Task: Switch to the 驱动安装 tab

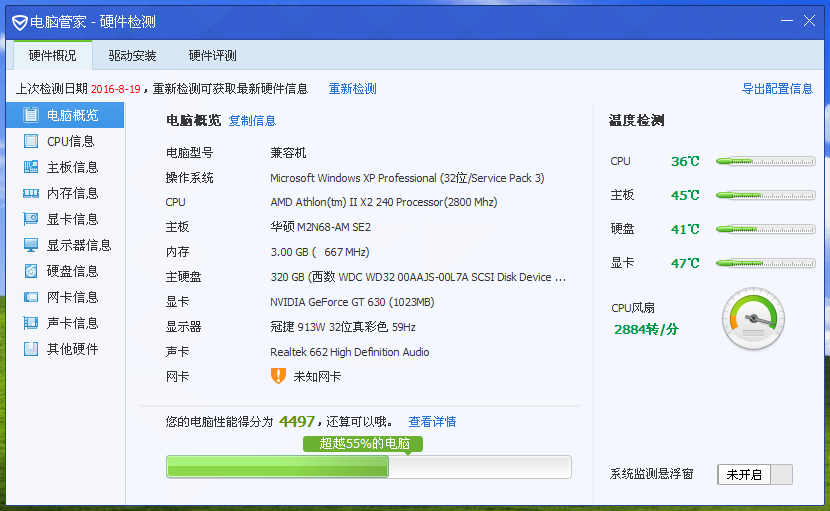Action: tap(132, 56)
